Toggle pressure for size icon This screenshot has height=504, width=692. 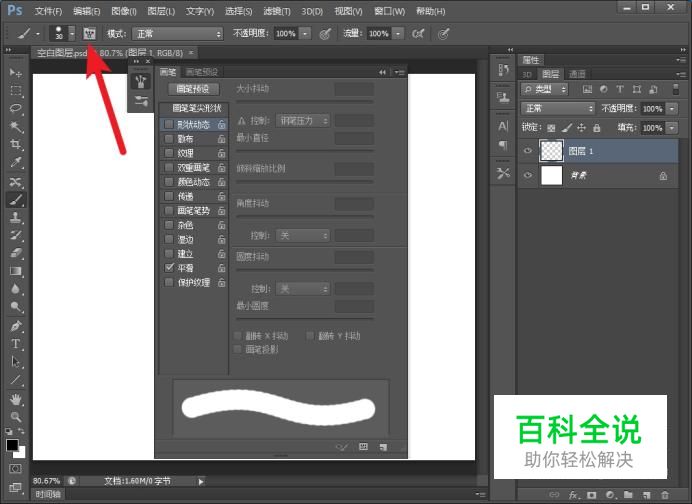443,34
